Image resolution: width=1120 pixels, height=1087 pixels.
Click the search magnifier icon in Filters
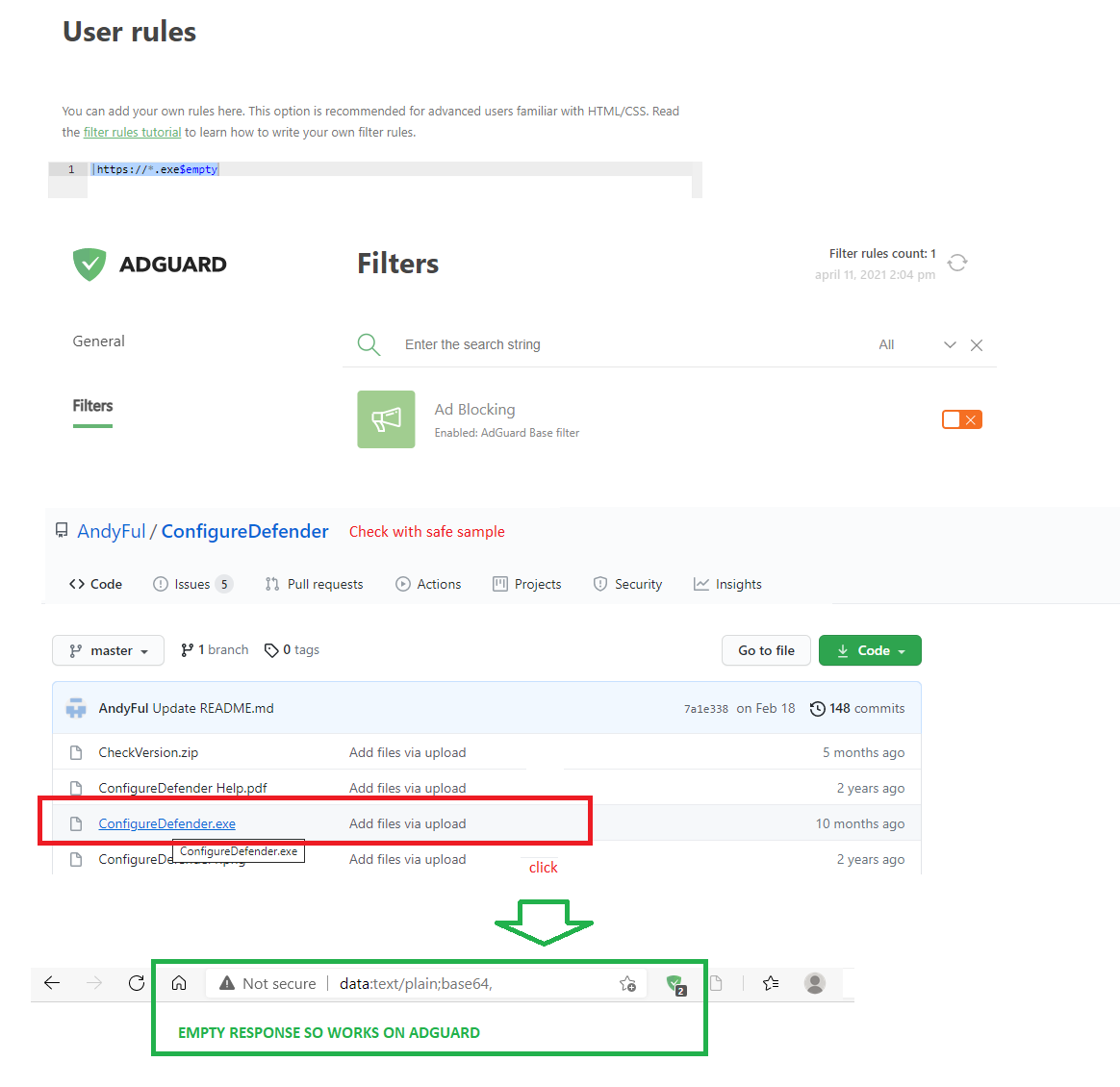point(369,344)
